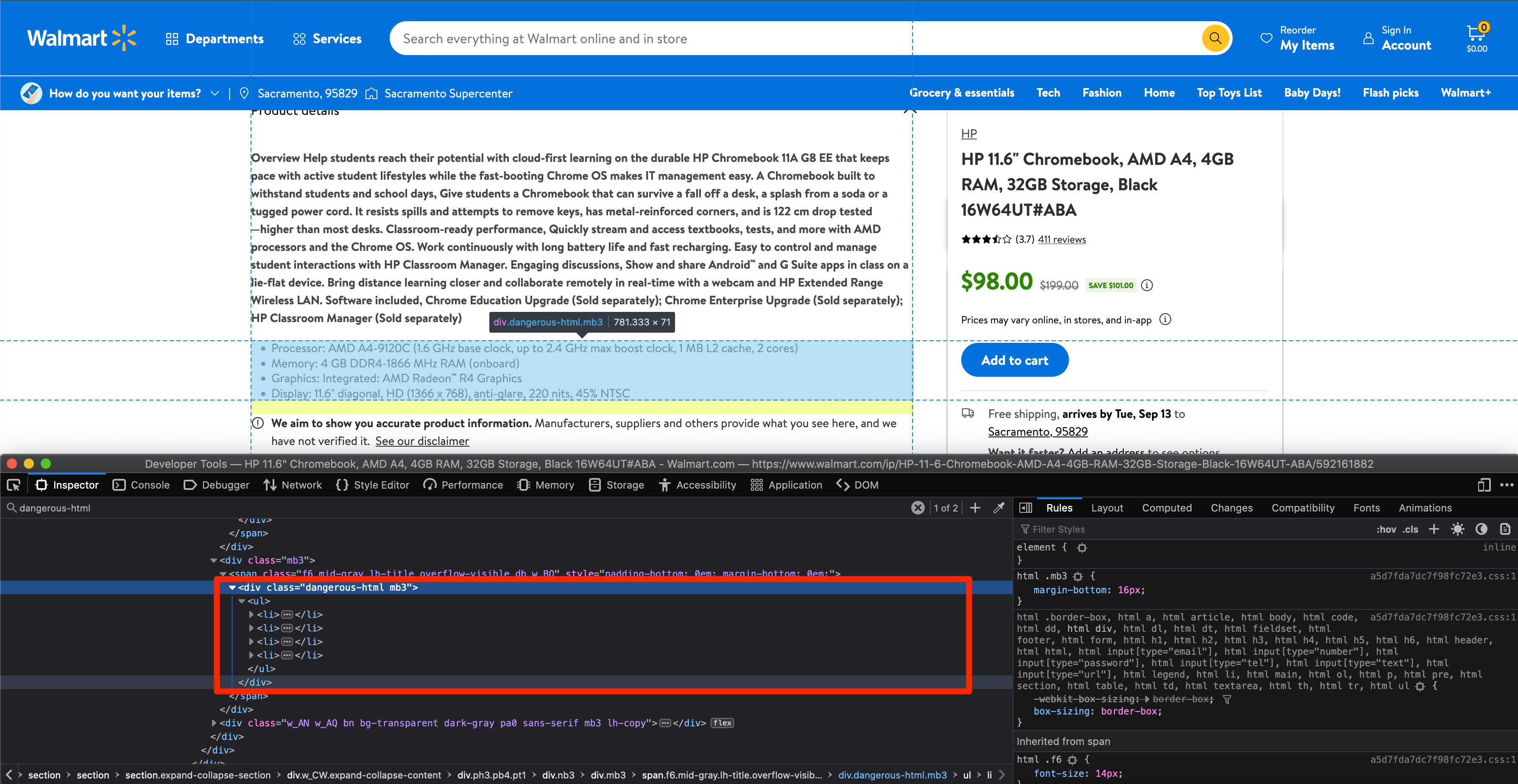Collapse the ul node in the markup tree

[242, 601]
